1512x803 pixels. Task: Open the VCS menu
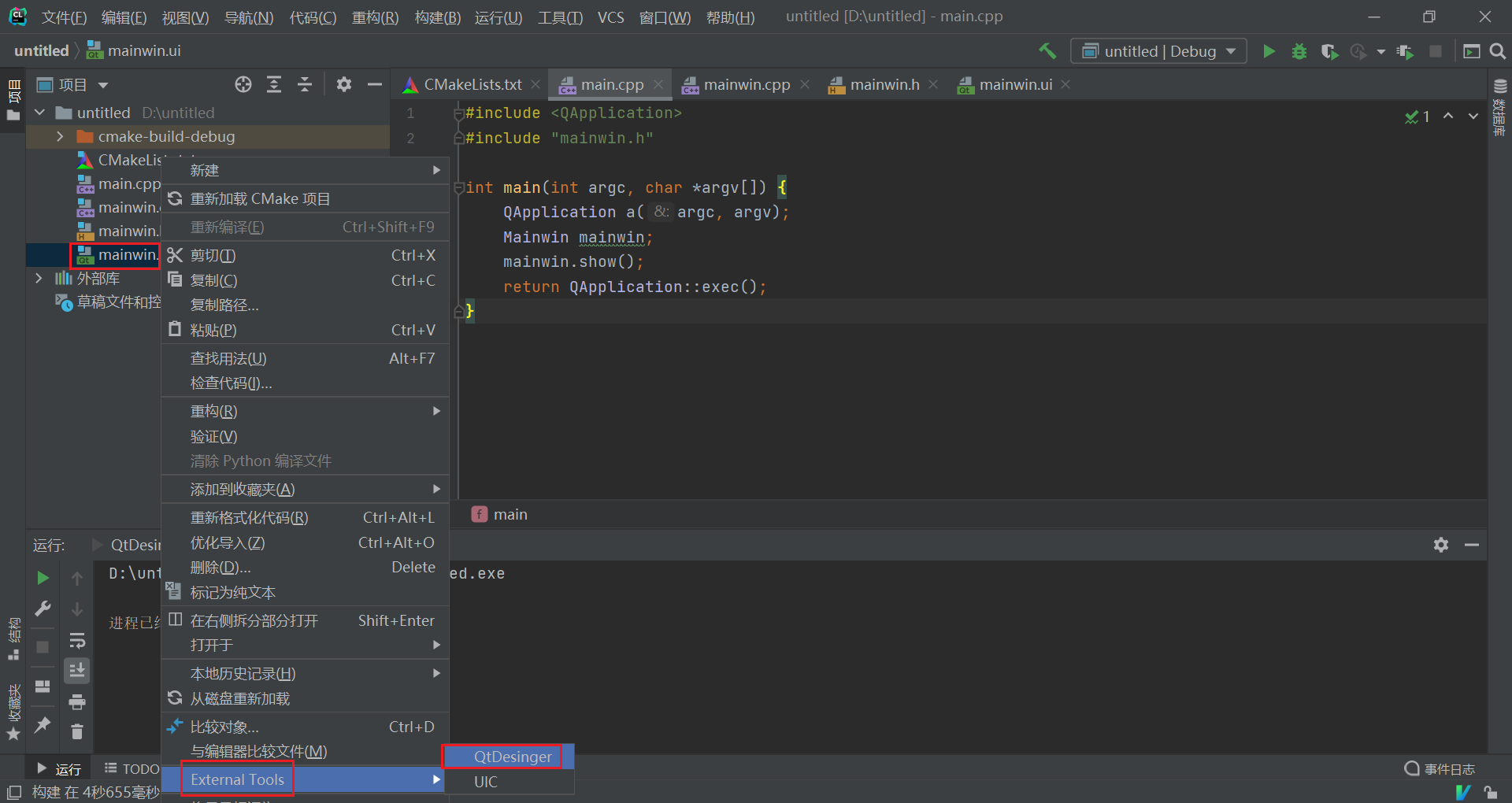611,17
